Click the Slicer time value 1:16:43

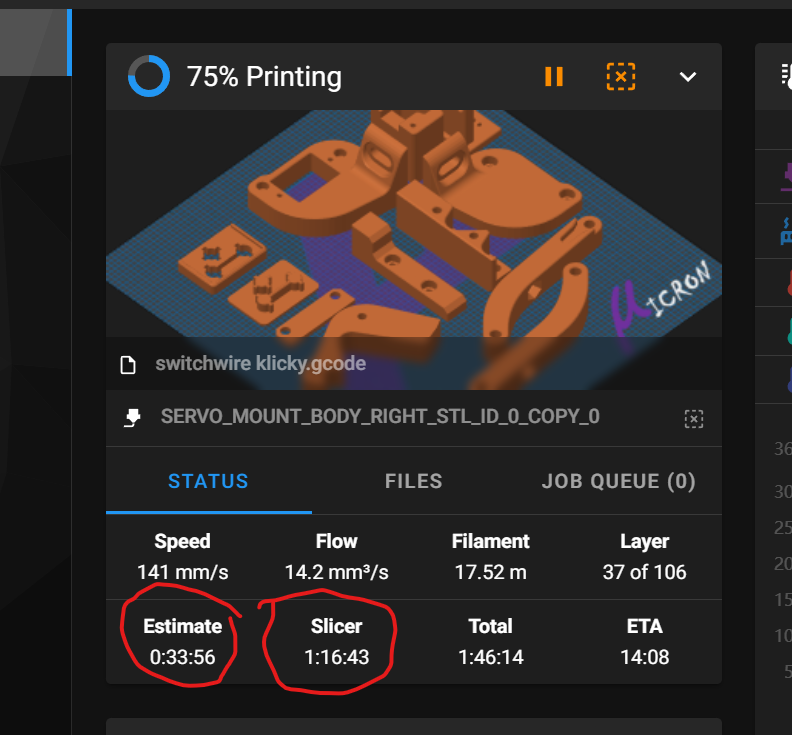336,658
